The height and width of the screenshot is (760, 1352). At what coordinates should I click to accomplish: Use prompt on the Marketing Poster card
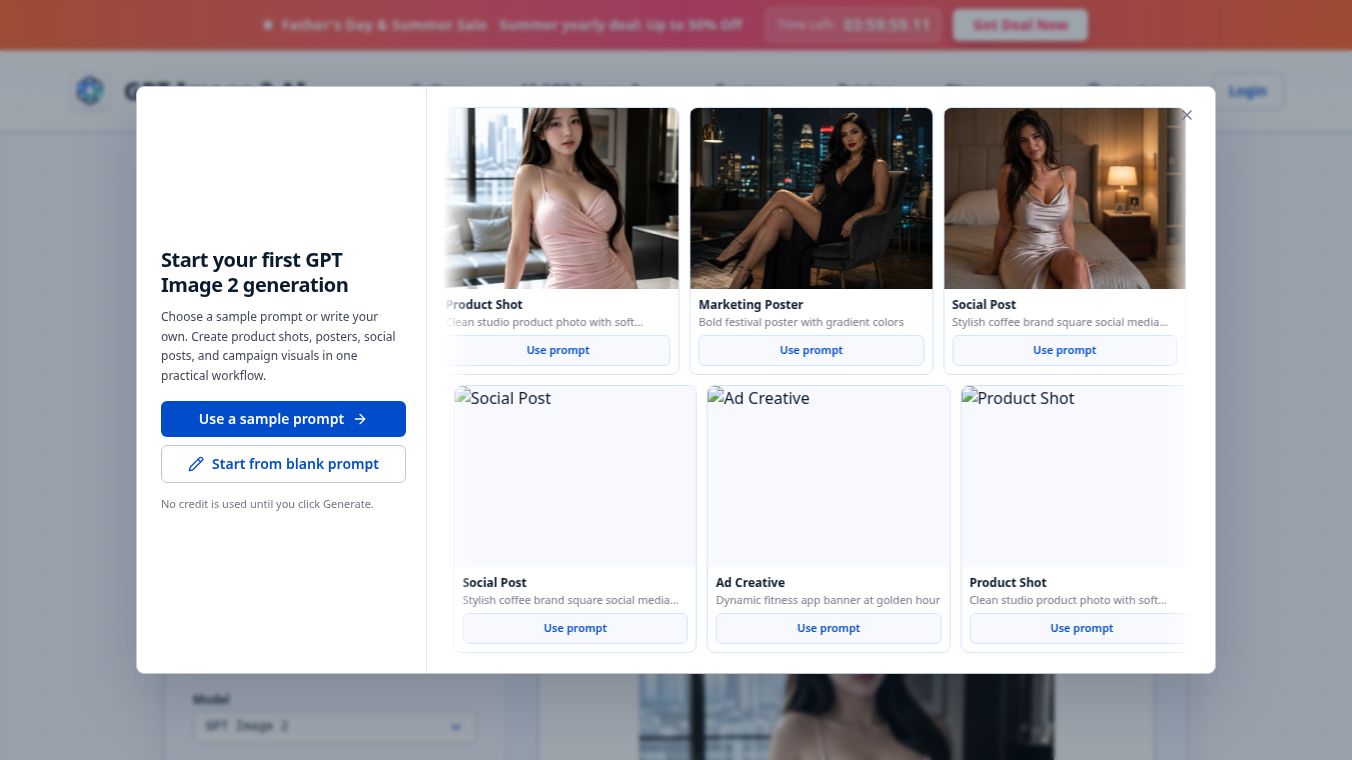(x=811, y=350)
